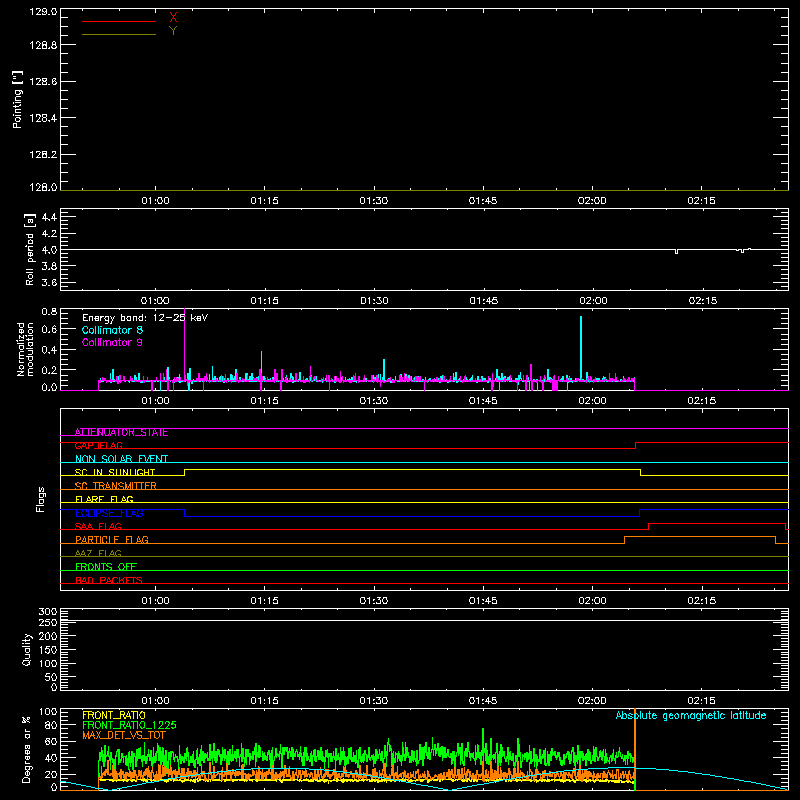Click the '50' tick on Quality axis
Viewport: 800px width, 800px height.
coord(51,677)
